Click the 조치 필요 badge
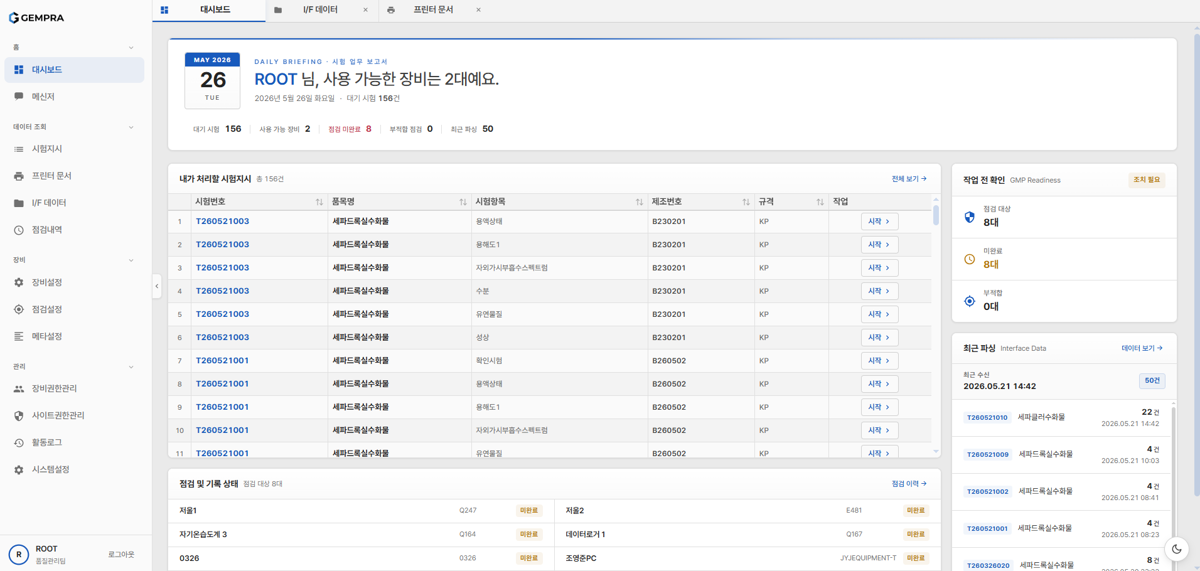The height and width of the screenshot is (571, 1200). point(1146,180)
